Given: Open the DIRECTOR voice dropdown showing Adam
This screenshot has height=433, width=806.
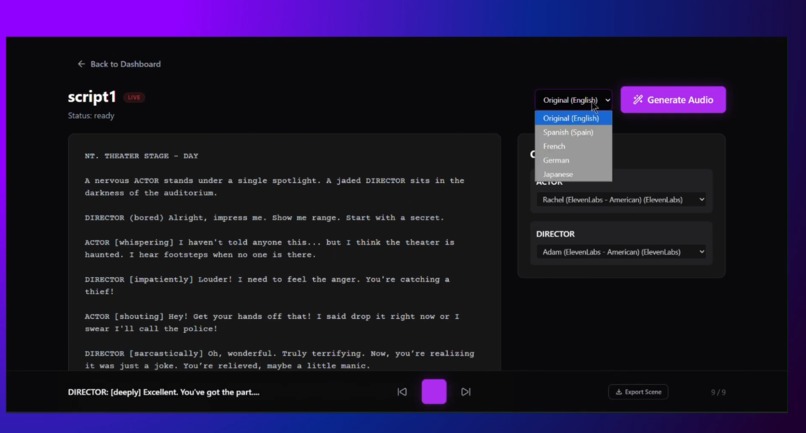Looking at the screenshot, I should tap(621, 252).
